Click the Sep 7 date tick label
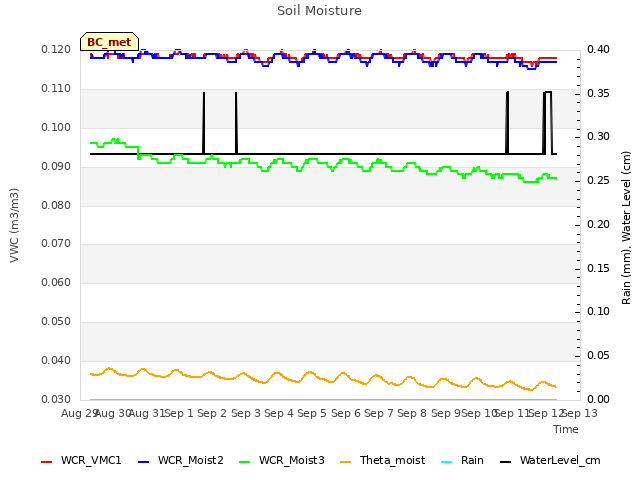 coord(379,413)
